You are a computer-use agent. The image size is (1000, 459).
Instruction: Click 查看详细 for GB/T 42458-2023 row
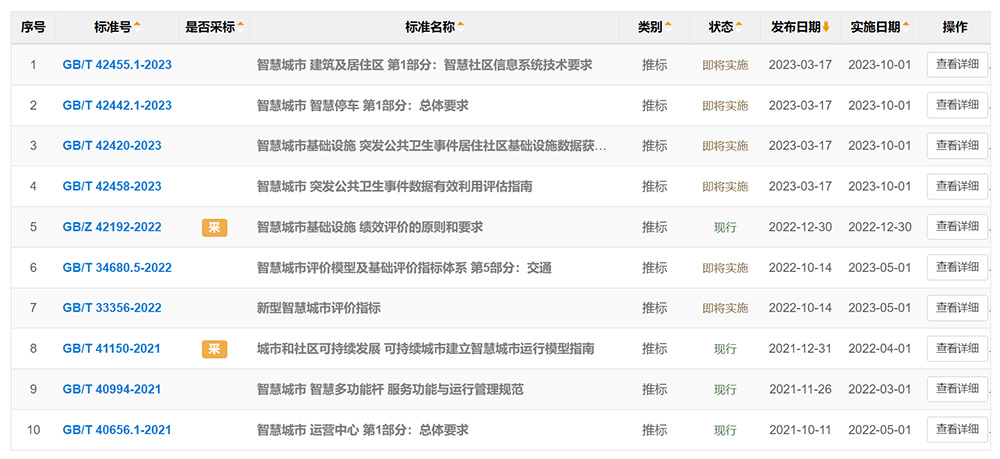coord(957,186)
